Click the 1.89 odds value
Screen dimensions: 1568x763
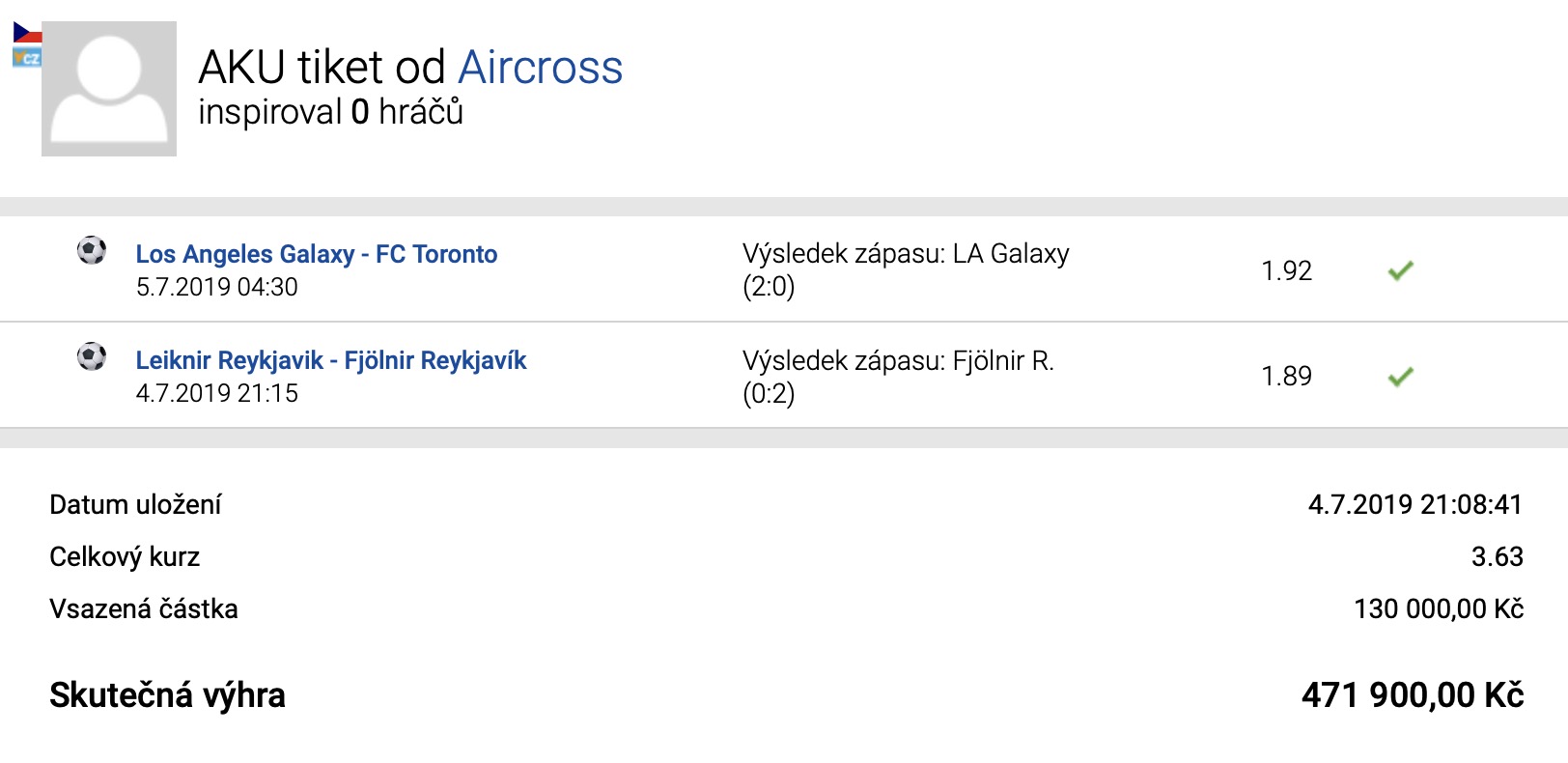pos(1286,377)
